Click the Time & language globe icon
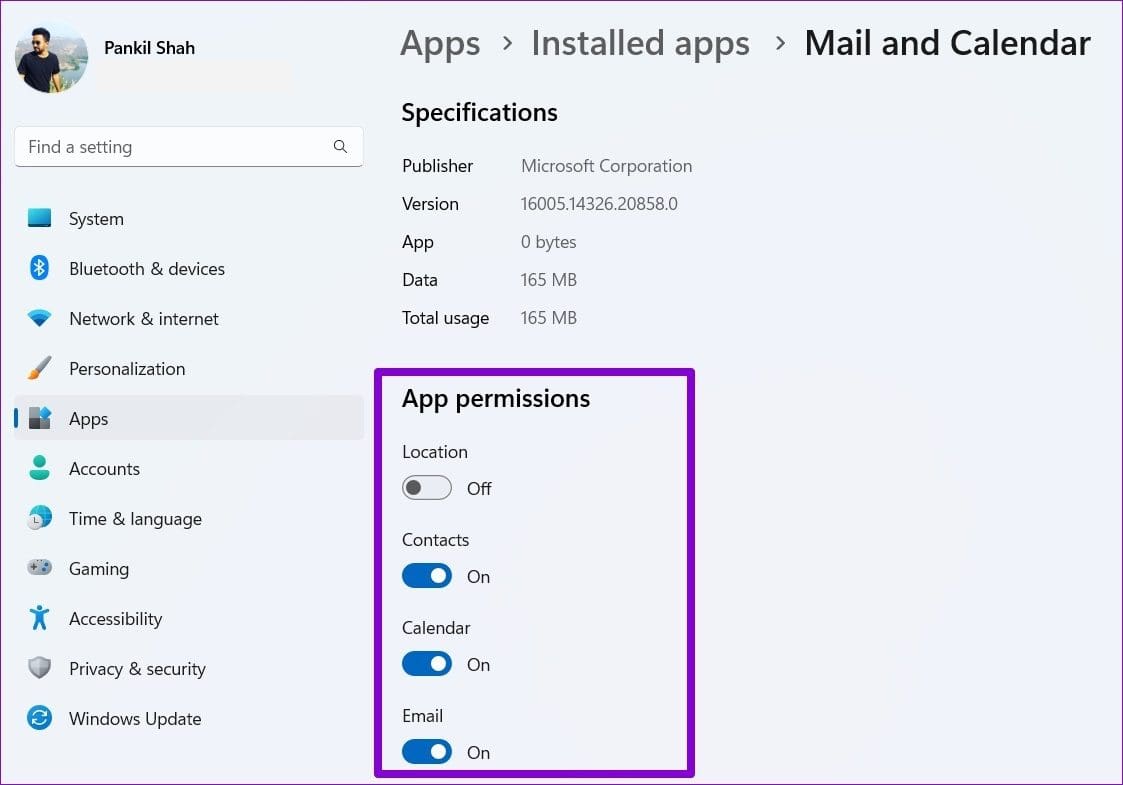1123x785 pixels. [39, 518]
